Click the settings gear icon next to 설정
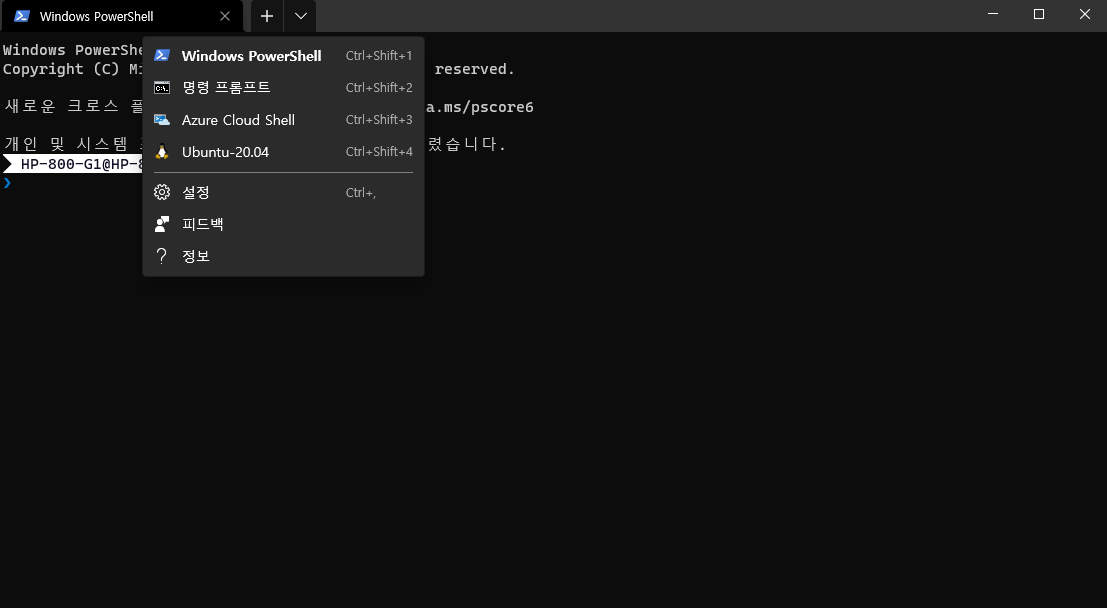This screenshot has height=608, width=1107. 161,192
